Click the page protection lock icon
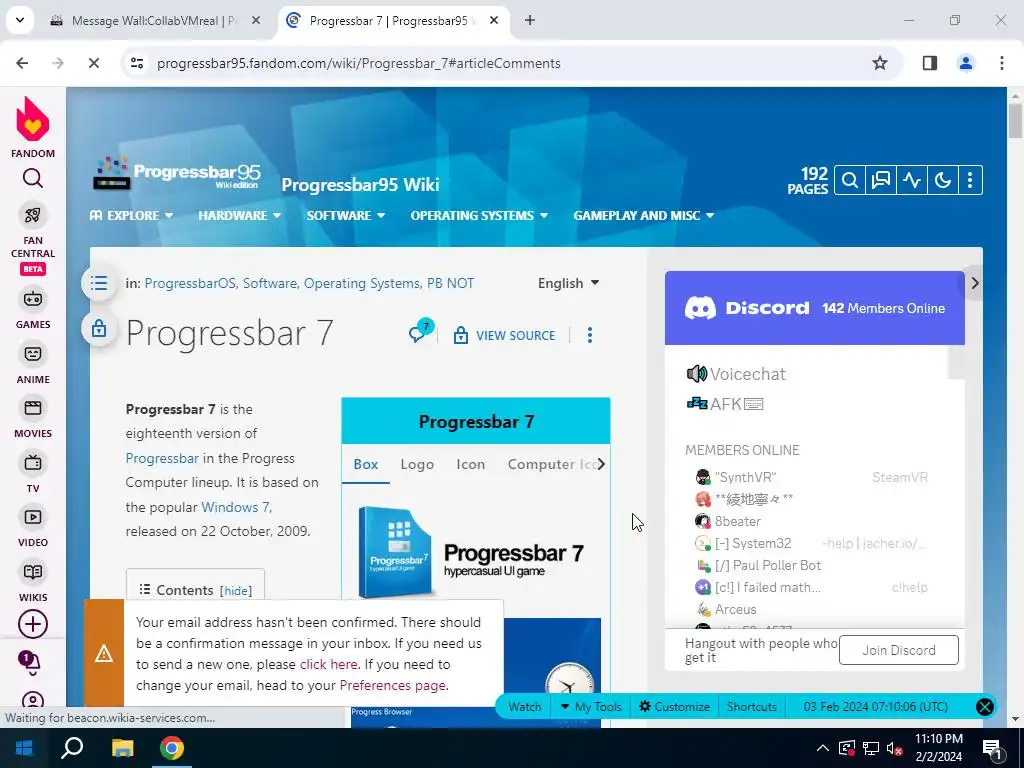This screenshot has width=1024, height=768. 99,328
